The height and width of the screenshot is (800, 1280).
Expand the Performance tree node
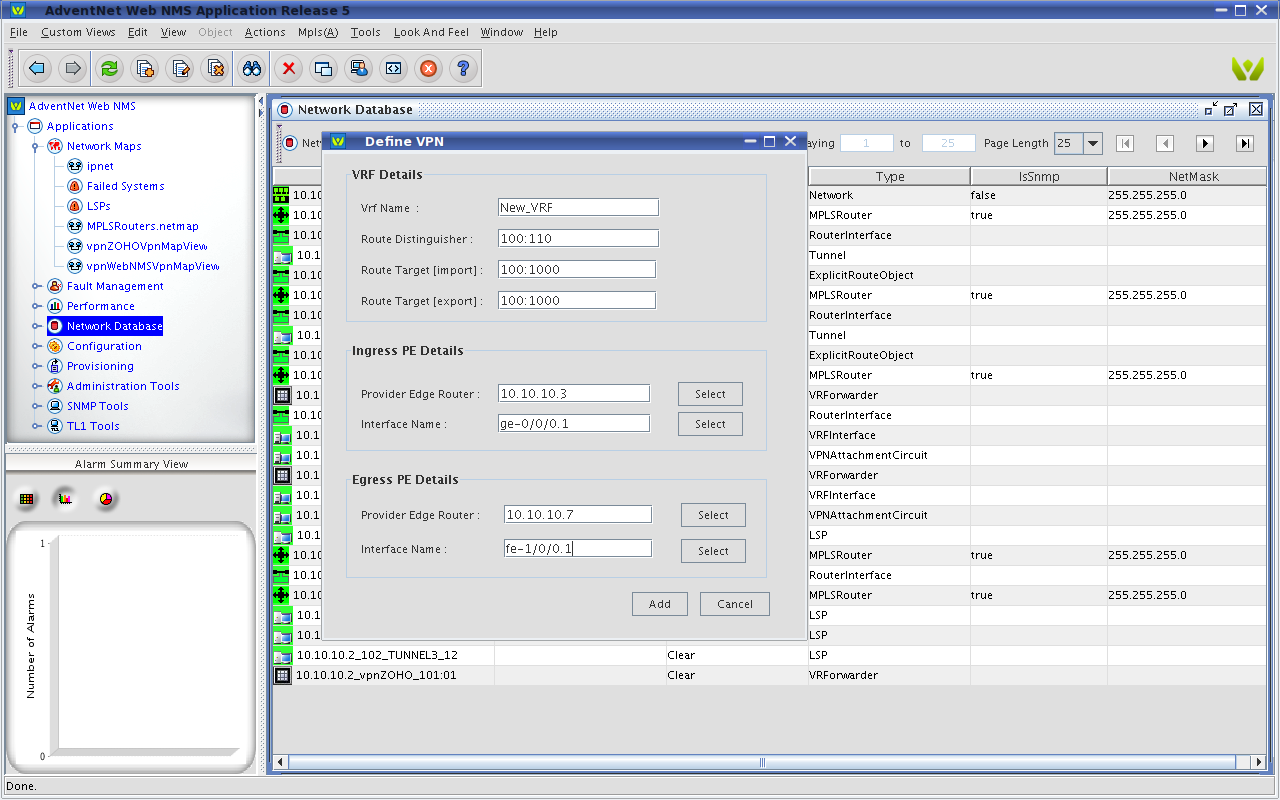coord(35,307)
